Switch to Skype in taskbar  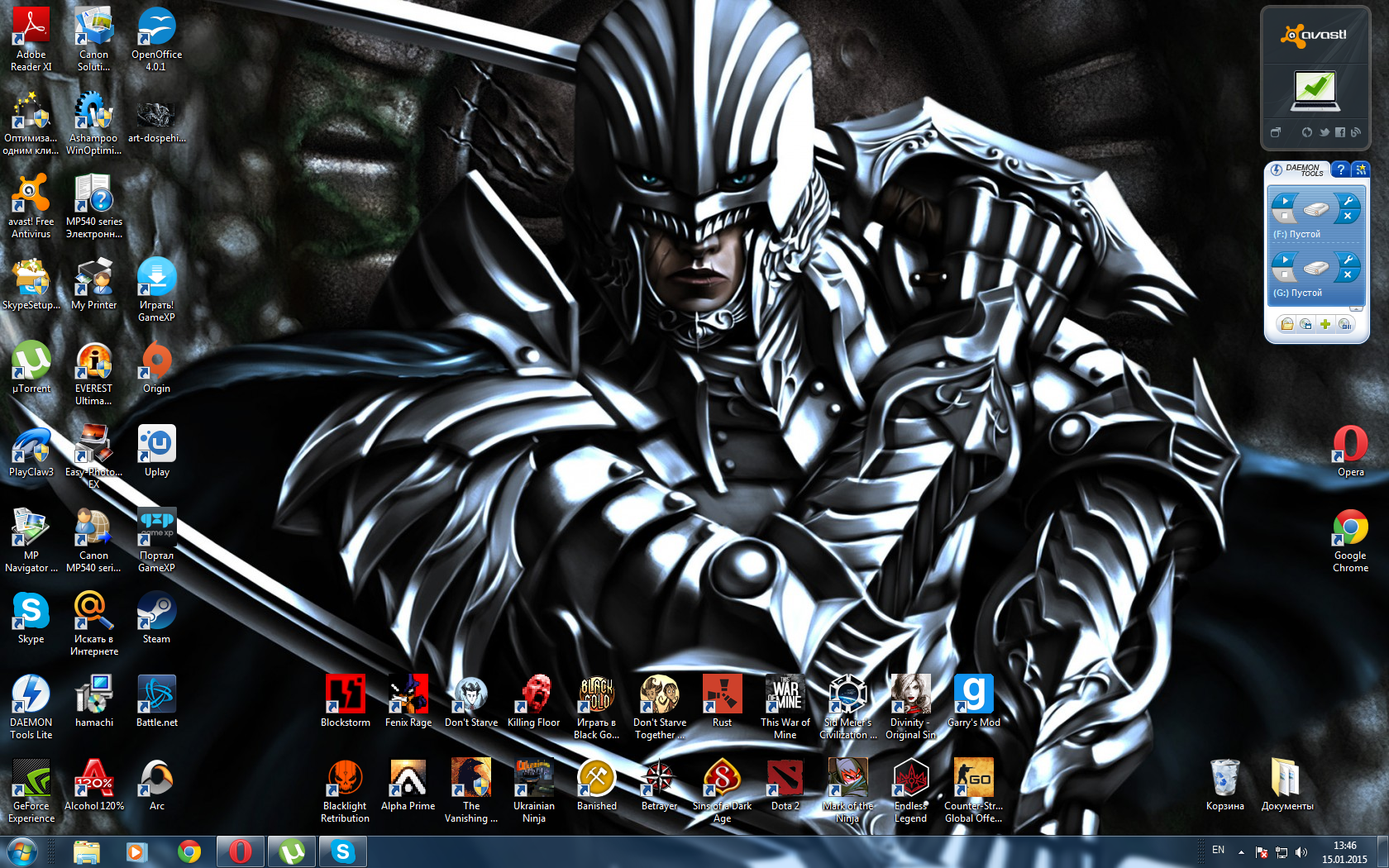(343, 851)
